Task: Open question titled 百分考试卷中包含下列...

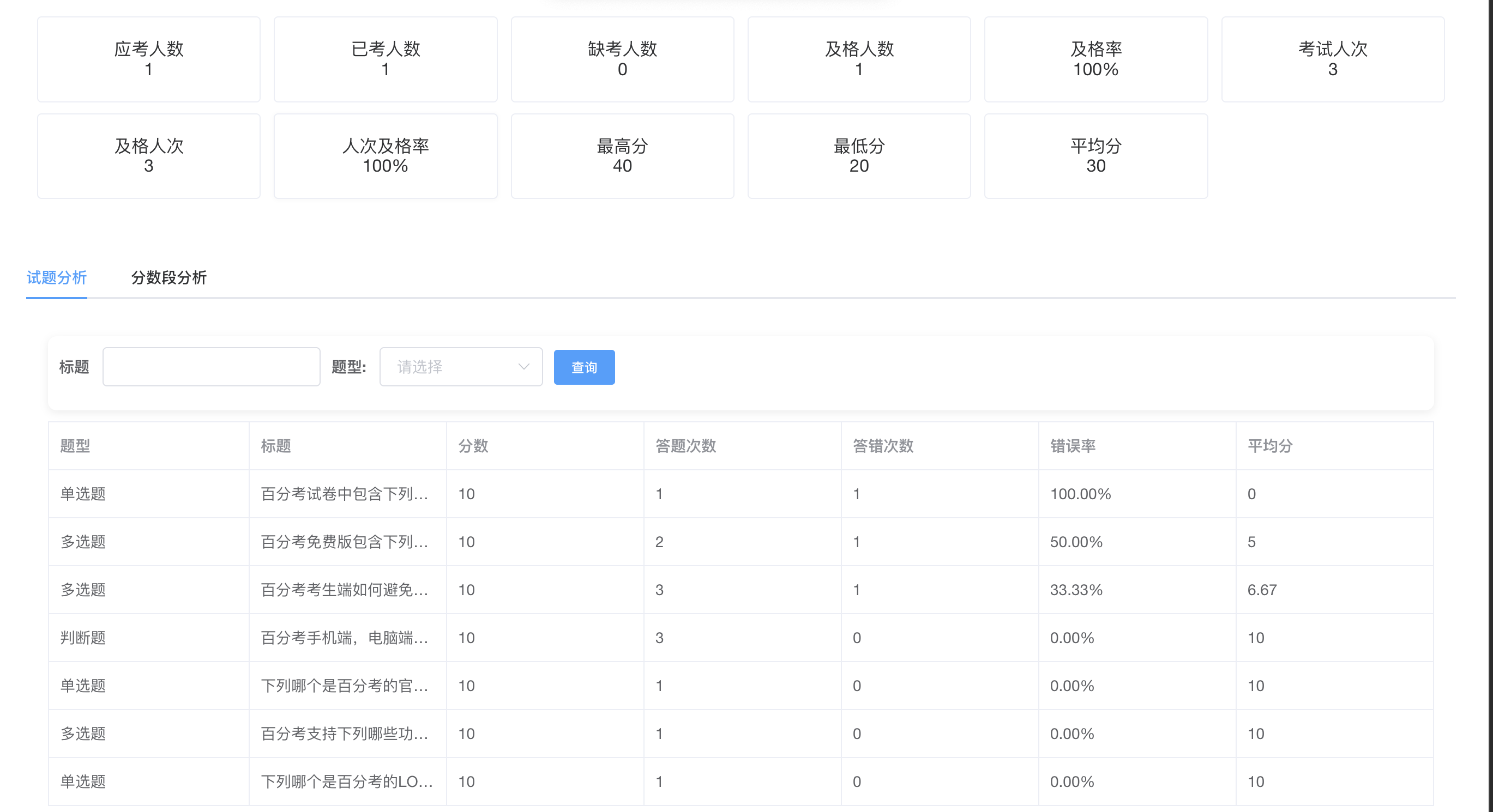Action: pos(345,493)
